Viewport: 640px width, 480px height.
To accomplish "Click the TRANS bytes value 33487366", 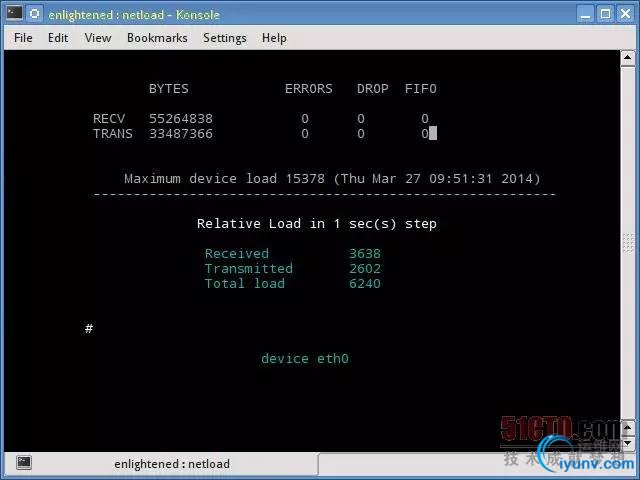I will pos(180,134).
